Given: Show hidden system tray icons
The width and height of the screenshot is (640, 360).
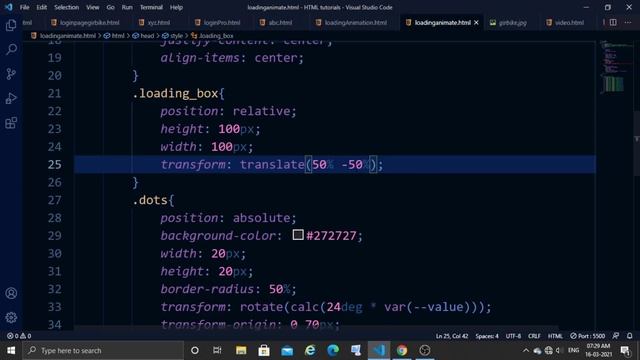Looking at the screenshot, I should coord(526,350).
